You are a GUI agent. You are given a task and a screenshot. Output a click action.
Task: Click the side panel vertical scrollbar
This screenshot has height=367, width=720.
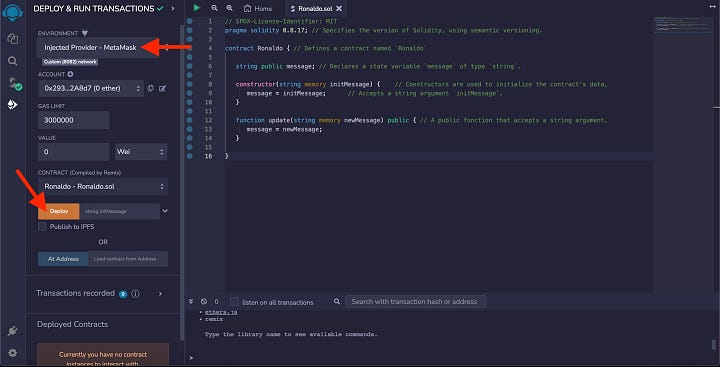pos(182,184)
